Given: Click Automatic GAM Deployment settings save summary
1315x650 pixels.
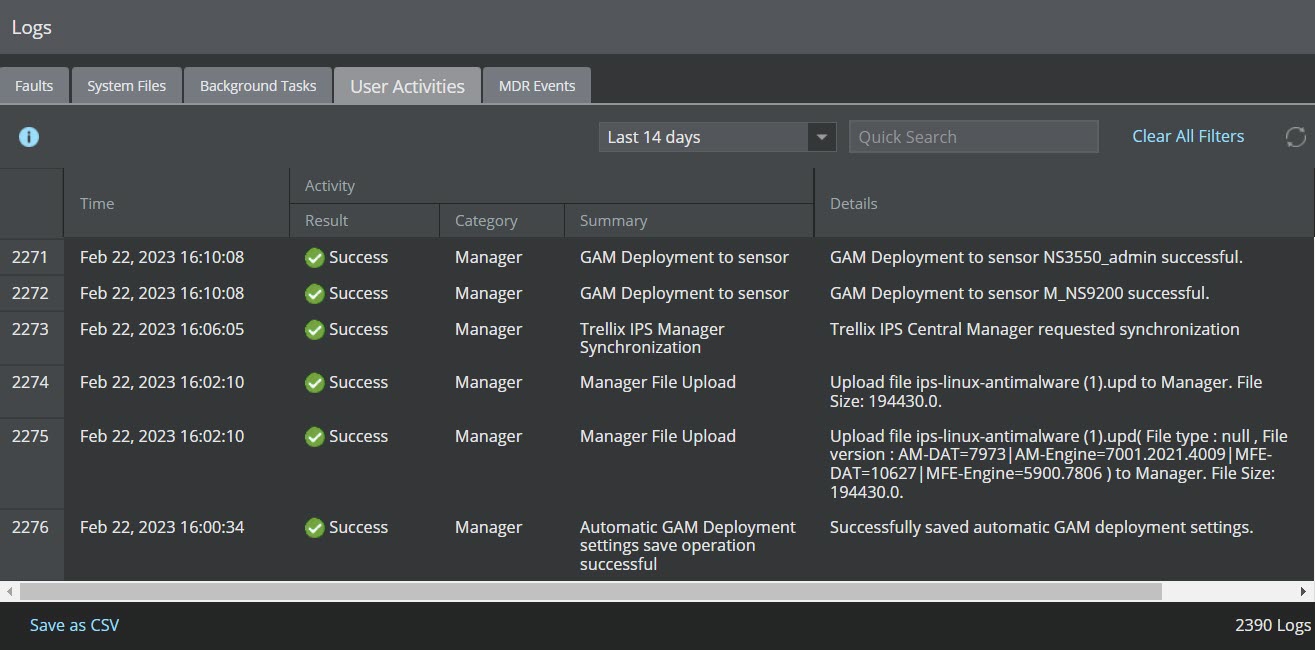Looking at the screenshot, I should [688, 545].
